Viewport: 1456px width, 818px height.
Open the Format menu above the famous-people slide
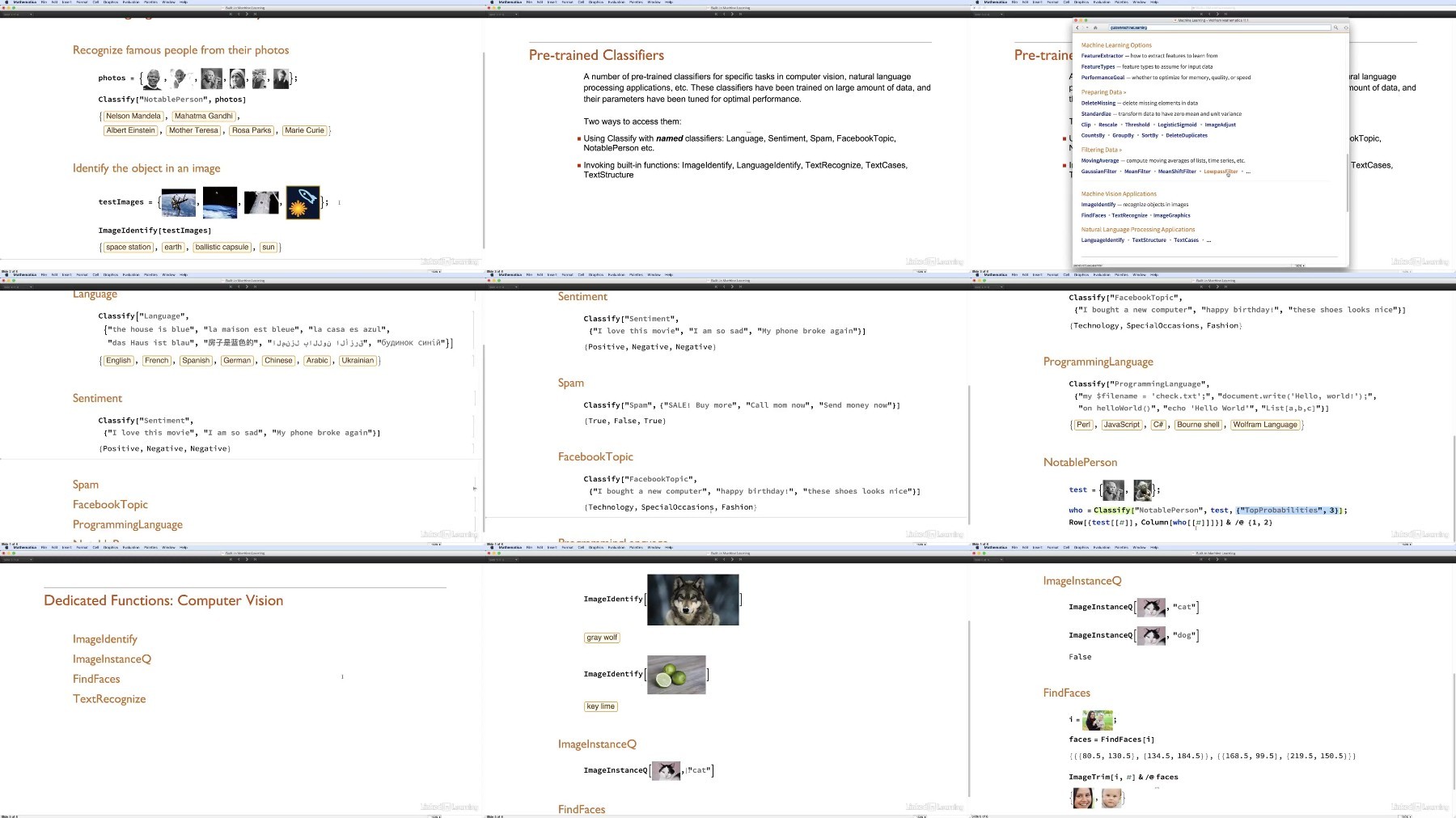[82, 2]
